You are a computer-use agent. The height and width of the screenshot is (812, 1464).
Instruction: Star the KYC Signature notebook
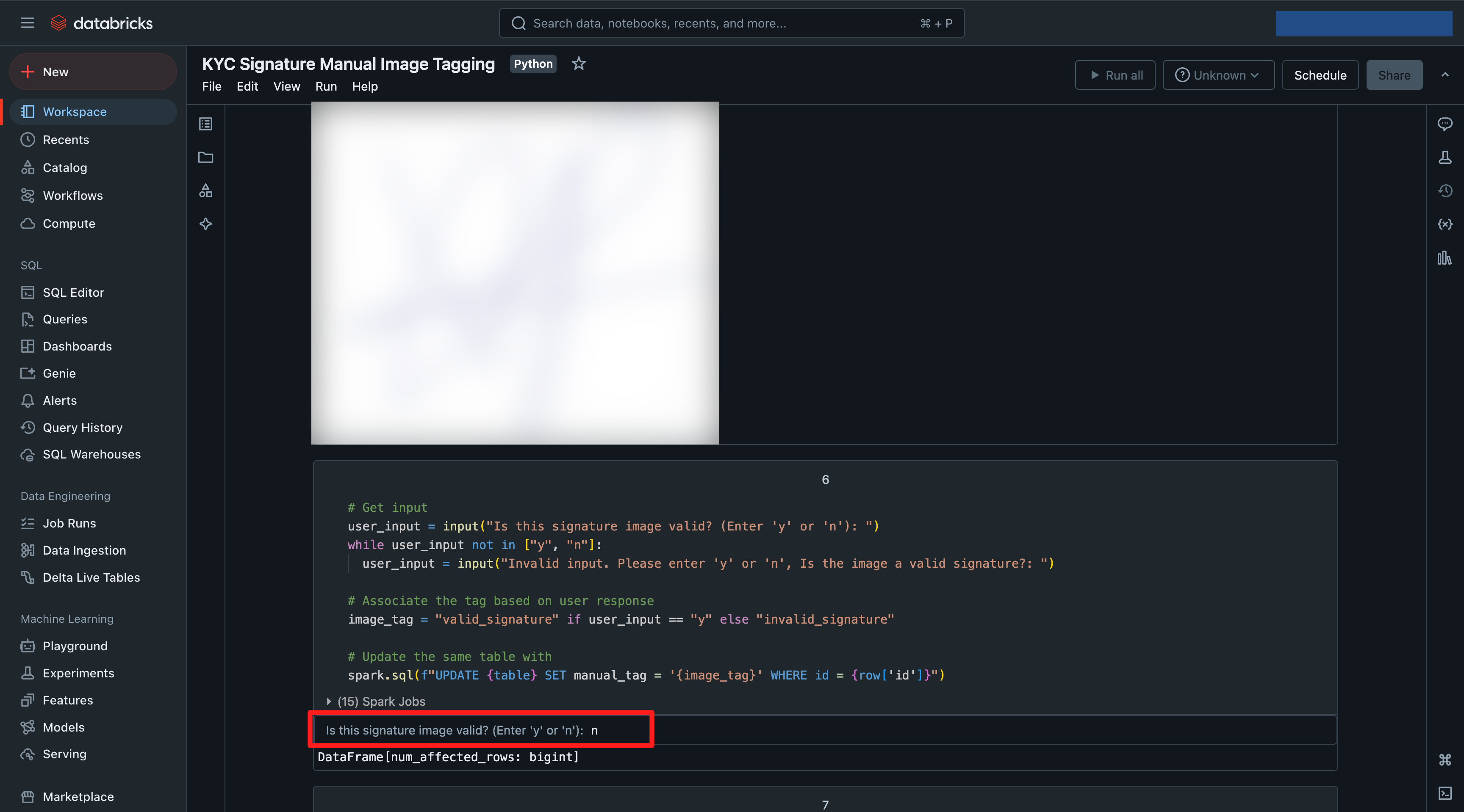pos(578,64)
